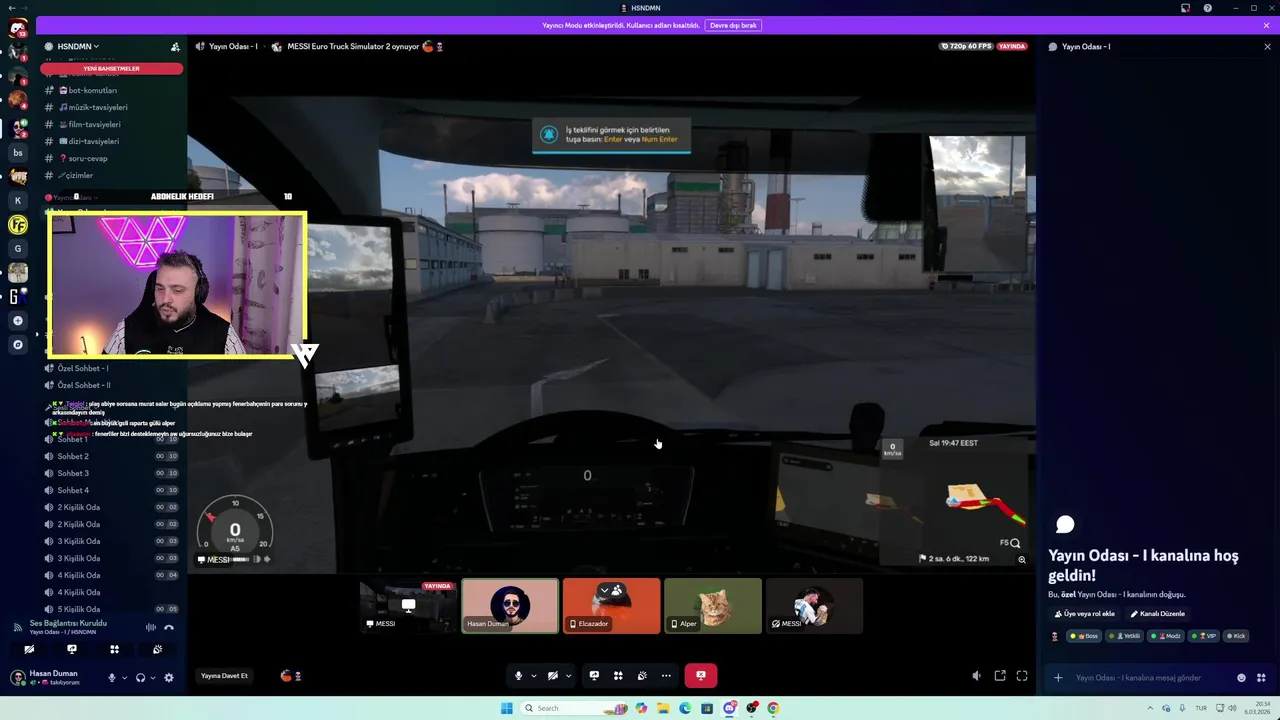This screenshot has width=1280, height=720.
Task: Open the HSNDMN server dropdown
Action: tap(78, 46)
